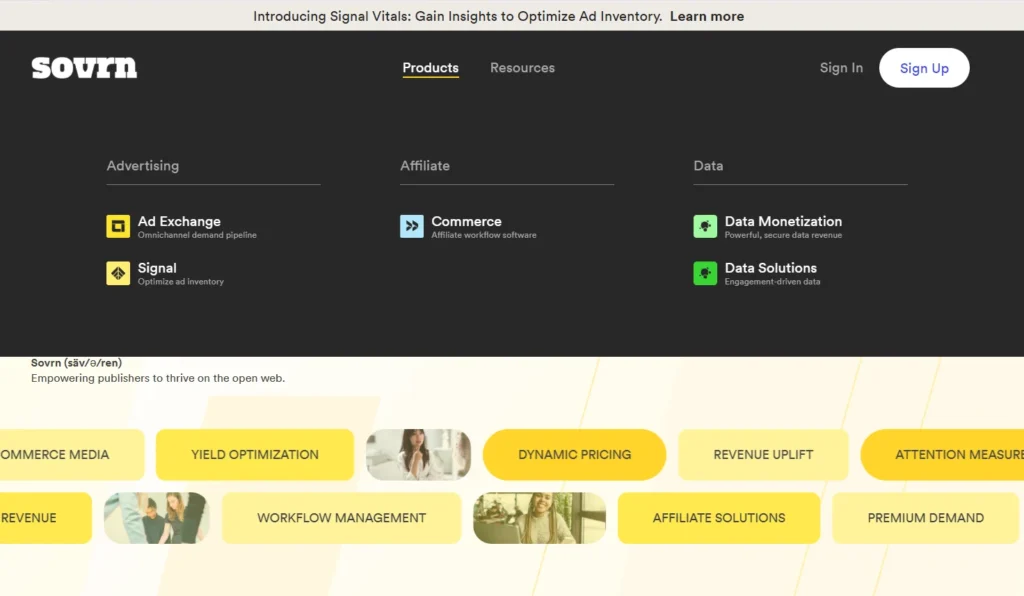Click the Dynamic Pricing pill

click(x=575, y=454)
